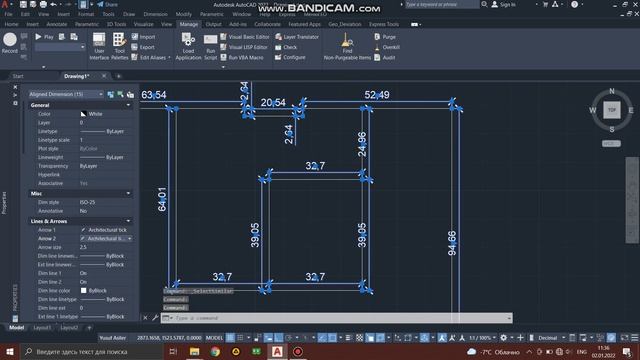Switch to the Output ribbon tab
640x360 pixels.
[x=213, y=24]
